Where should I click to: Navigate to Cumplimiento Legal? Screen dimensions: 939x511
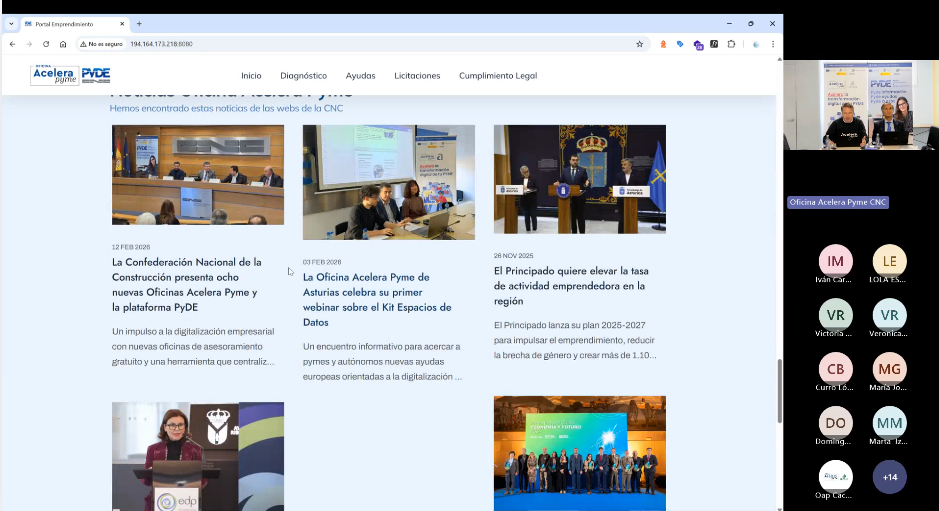pos(498,76)
